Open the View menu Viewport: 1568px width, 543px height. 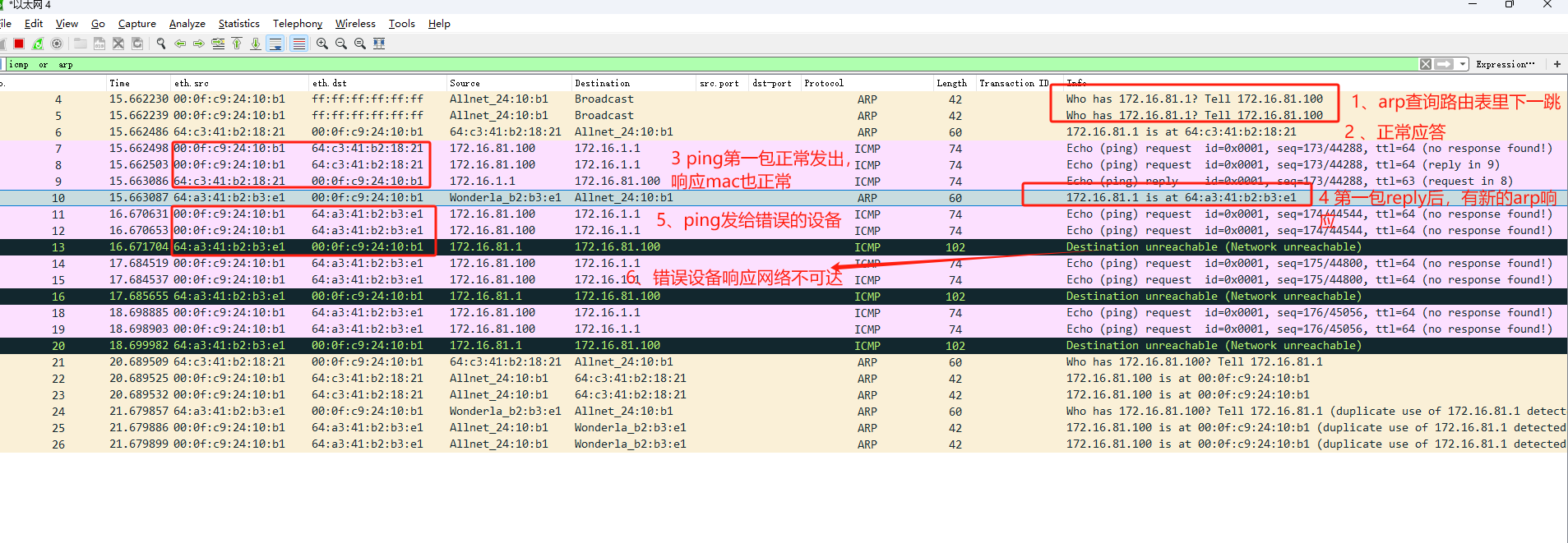pyautogui.click(x=67, y=24)
